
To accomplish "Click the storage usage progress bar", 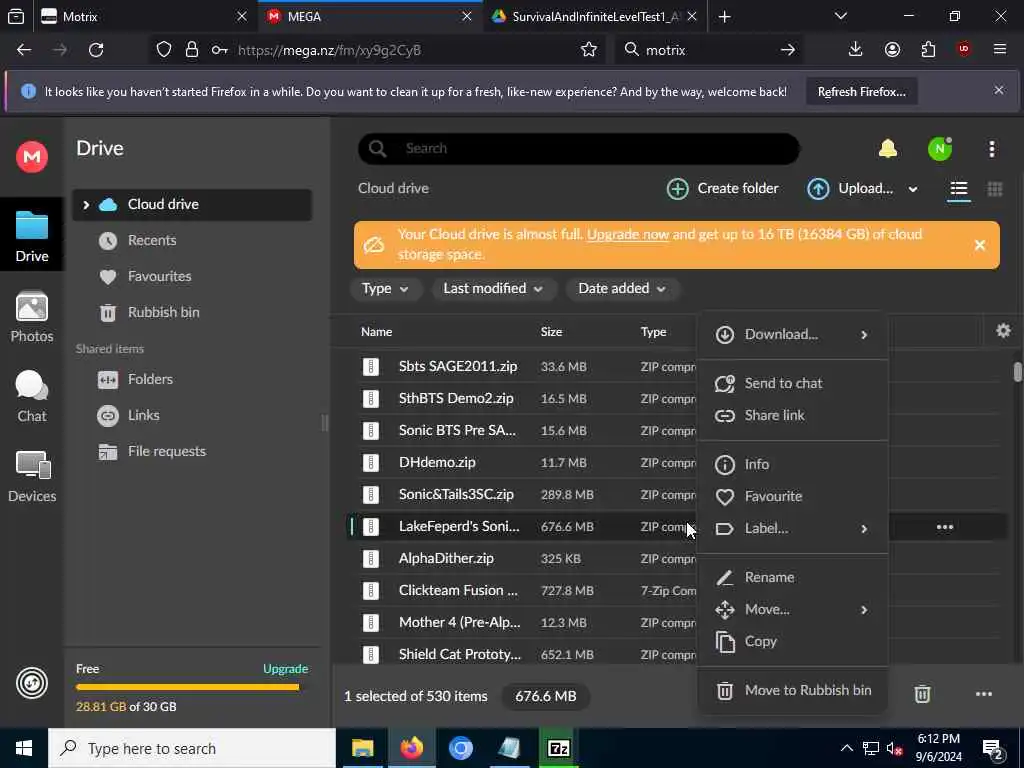I will [x=187, y=687].
